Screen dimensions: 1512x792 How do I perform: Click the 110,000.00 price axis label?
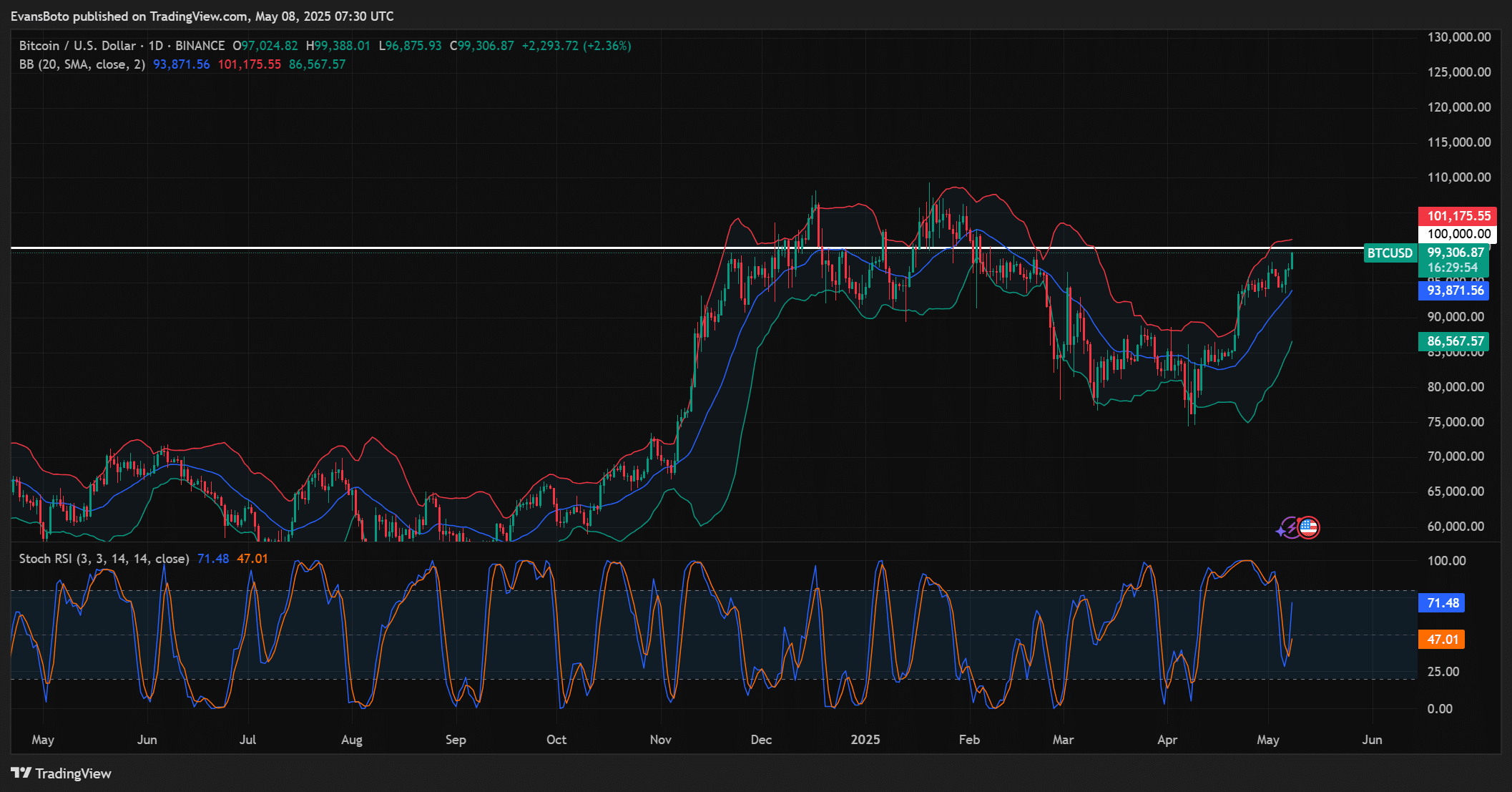(1459, 177)
